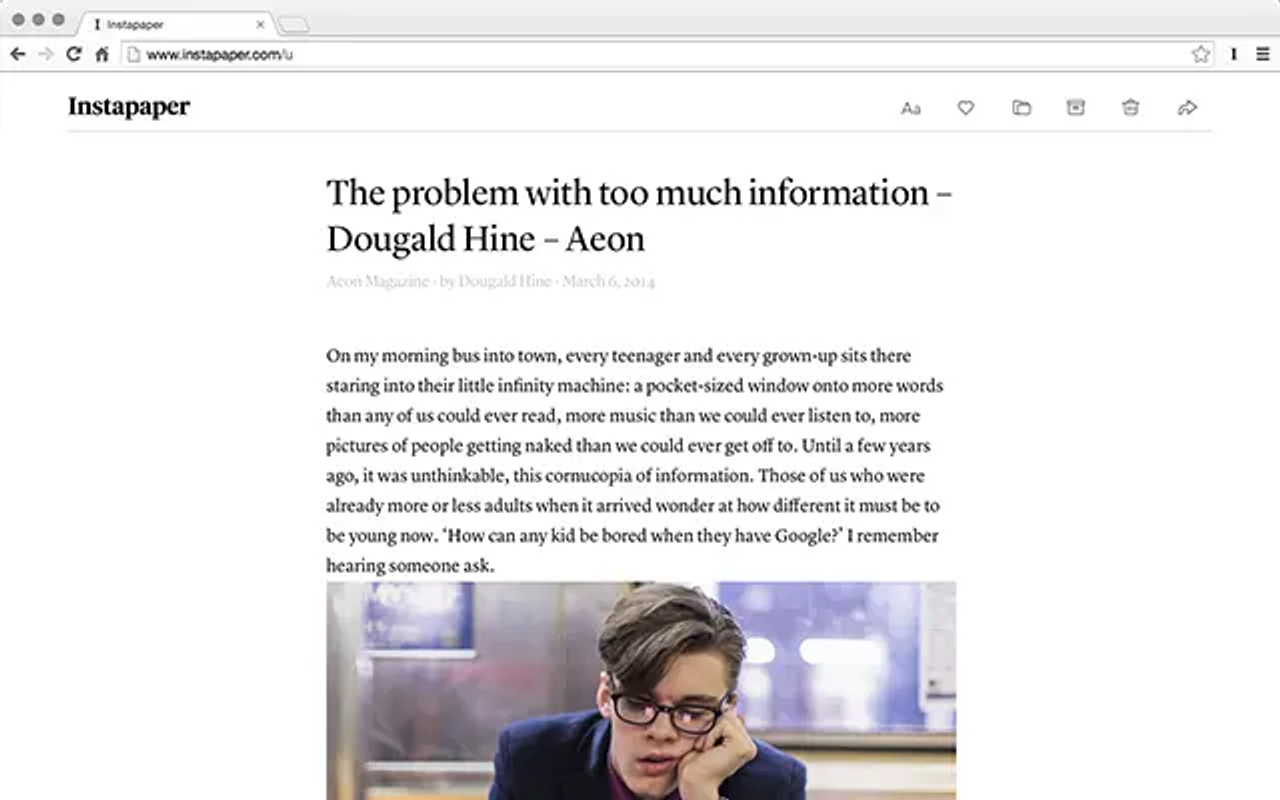
Task: Open the Aa text settings
Action: [x=910, y=108]
